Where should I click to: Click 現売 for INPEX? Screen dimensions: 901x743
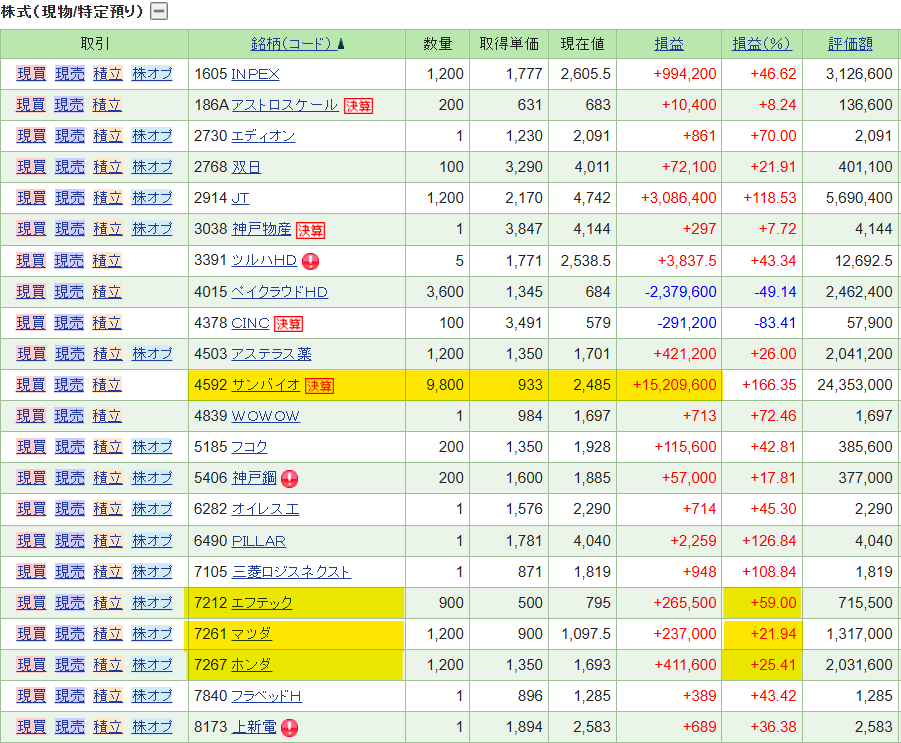tap(70, 74)
